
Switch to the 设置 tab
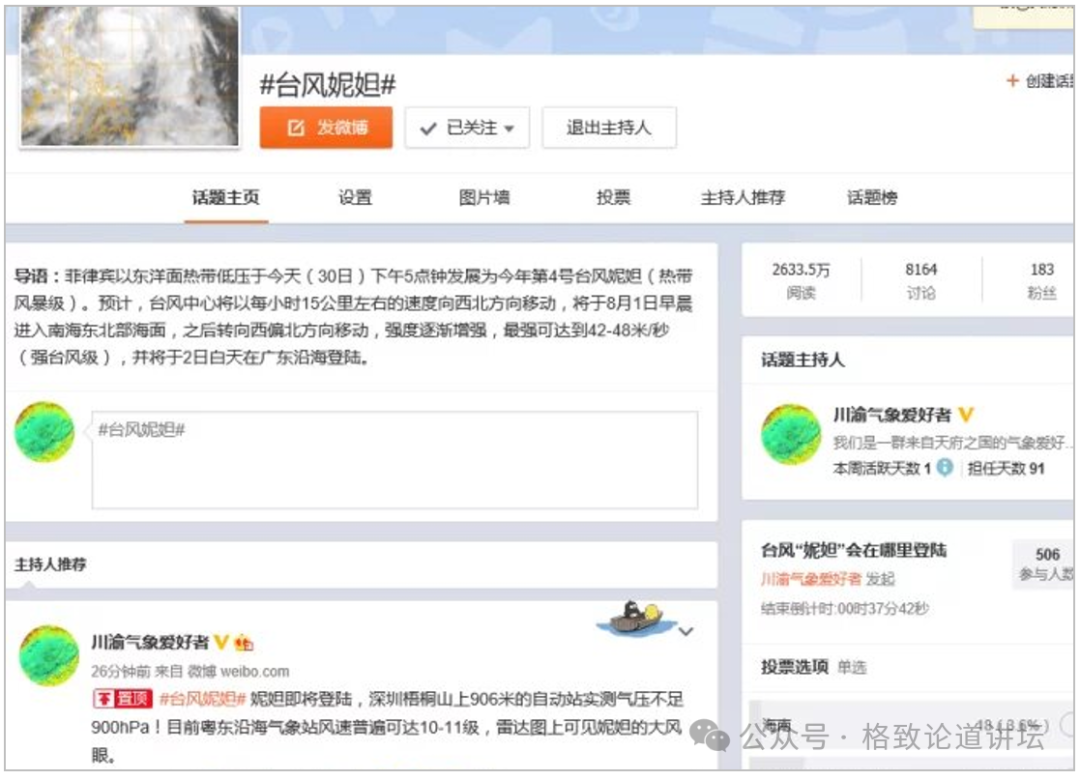(x=355, y=198)
